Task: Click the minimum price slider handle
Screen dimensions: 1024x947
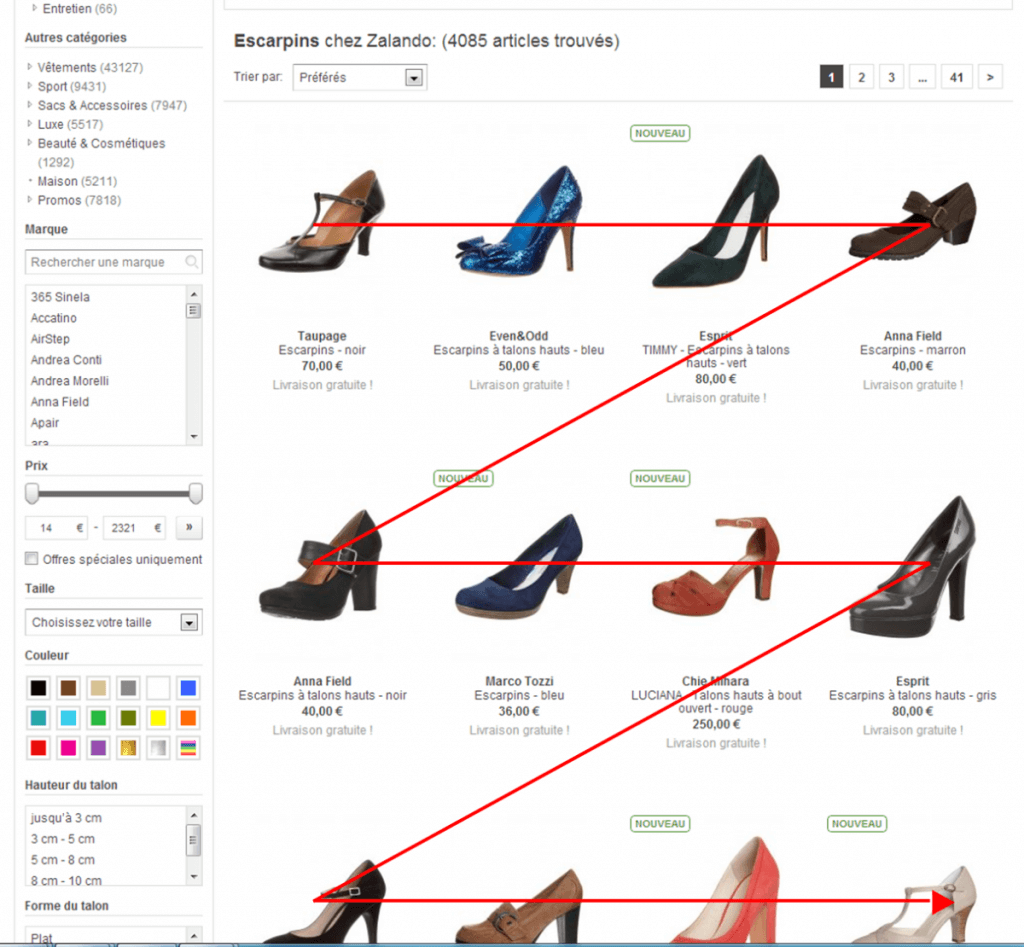Action: click(31, 493)
